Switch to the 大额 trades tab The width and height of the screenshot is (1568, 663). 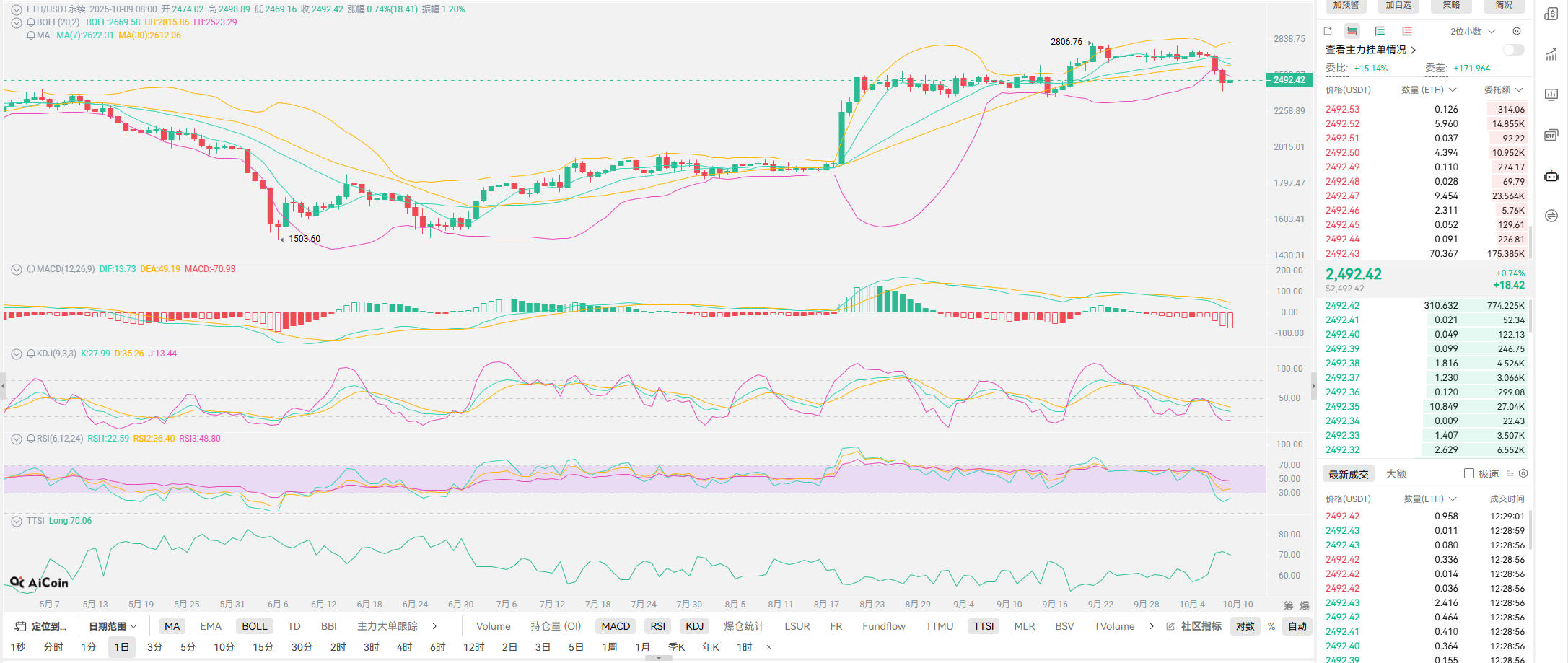1396,474
